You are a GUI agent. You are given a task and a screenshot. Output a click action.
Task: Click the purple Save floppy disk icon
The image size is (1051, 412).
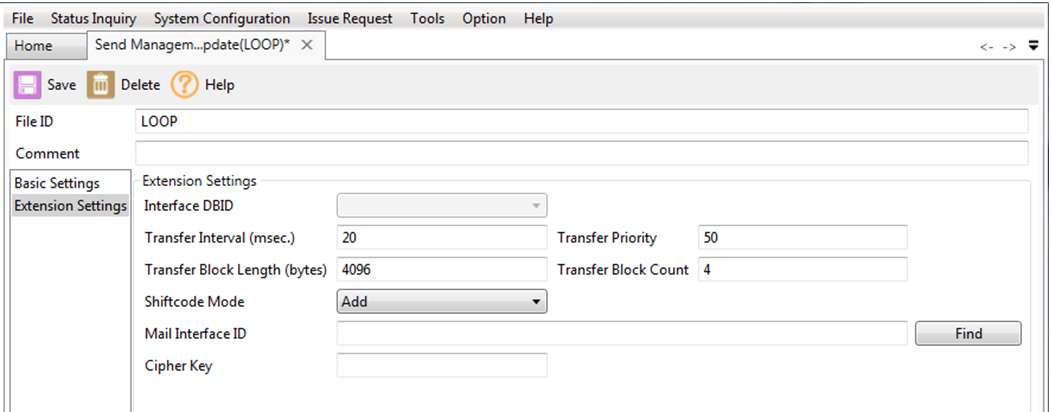(27, 85)
